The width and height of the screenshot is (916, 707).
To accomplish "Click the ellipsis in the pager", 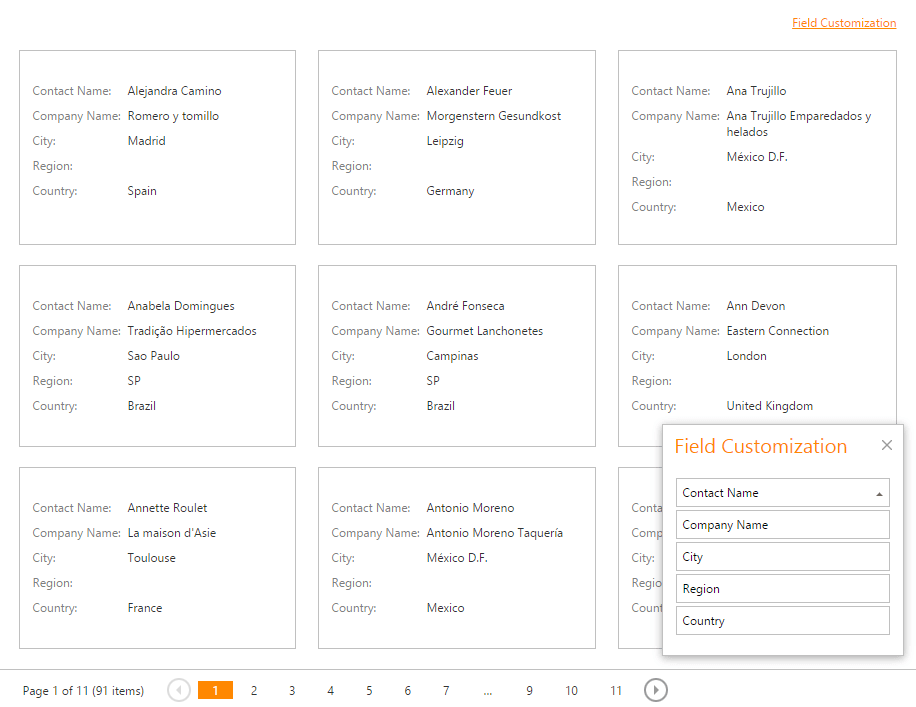I will pyautogui.click(x=487, y=691).
